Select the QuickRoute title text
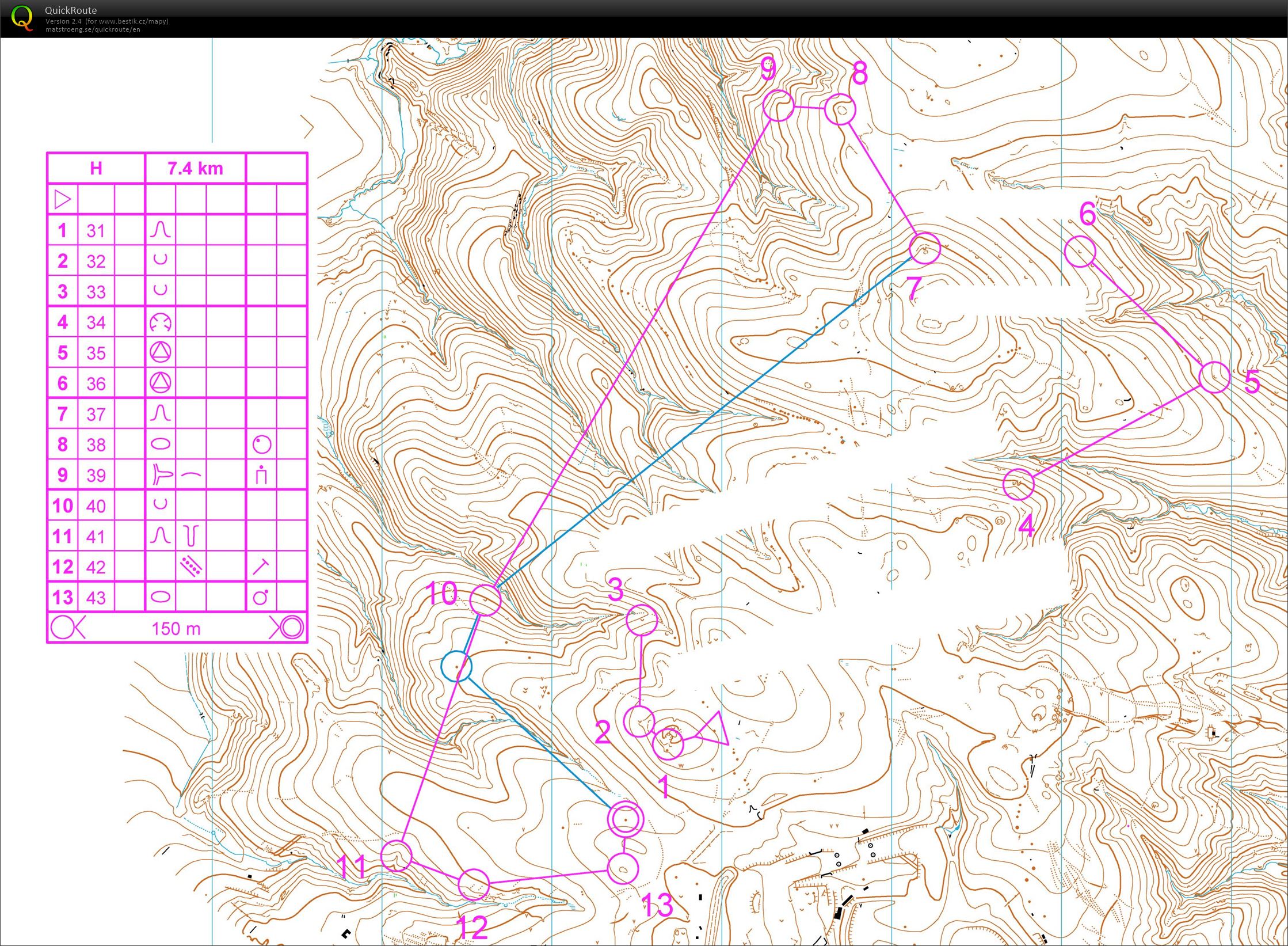The image size is (1288, 946). (71, 10)
